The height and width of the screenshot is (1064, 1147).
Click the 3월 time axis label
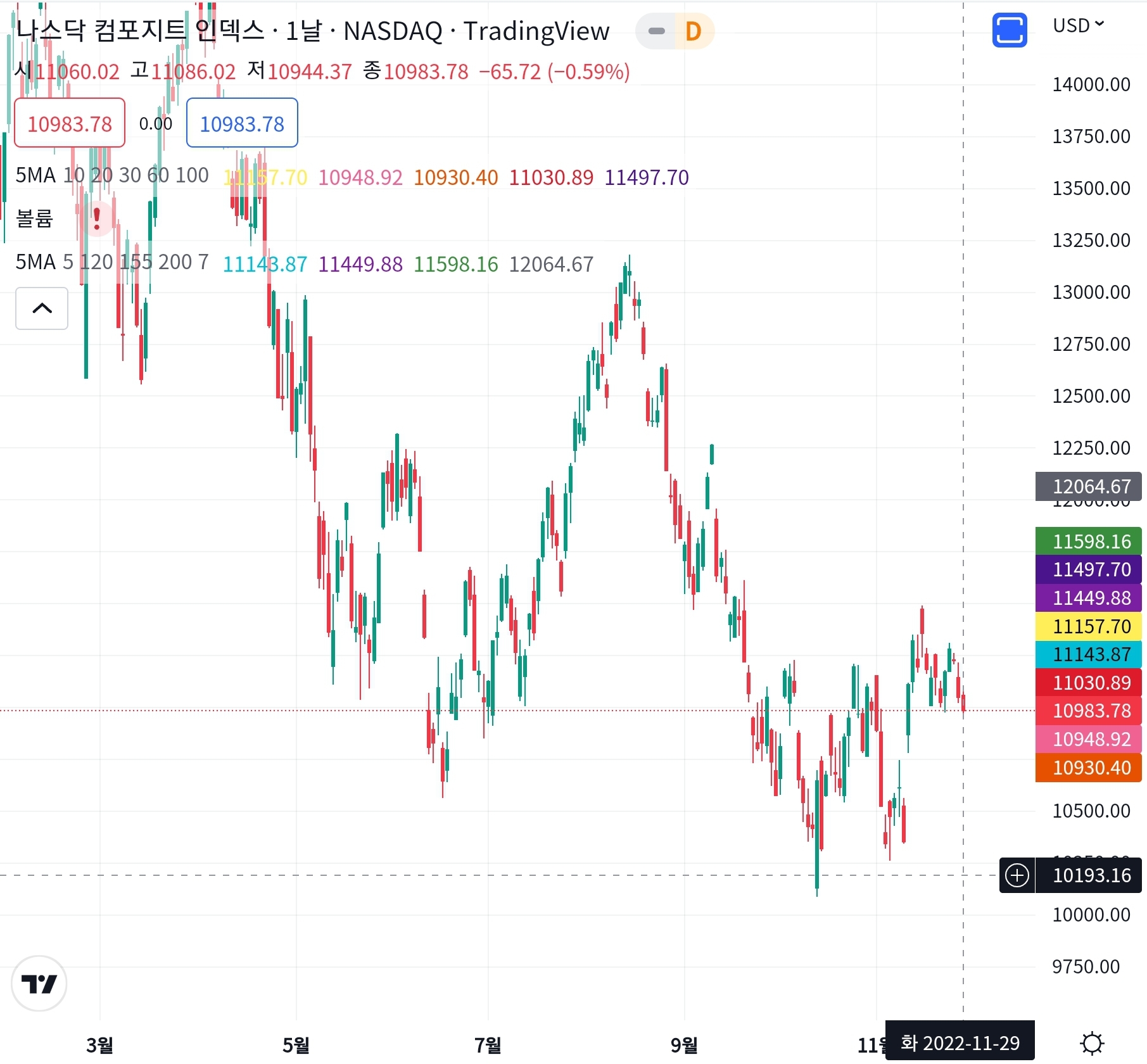pos(99,1045)
